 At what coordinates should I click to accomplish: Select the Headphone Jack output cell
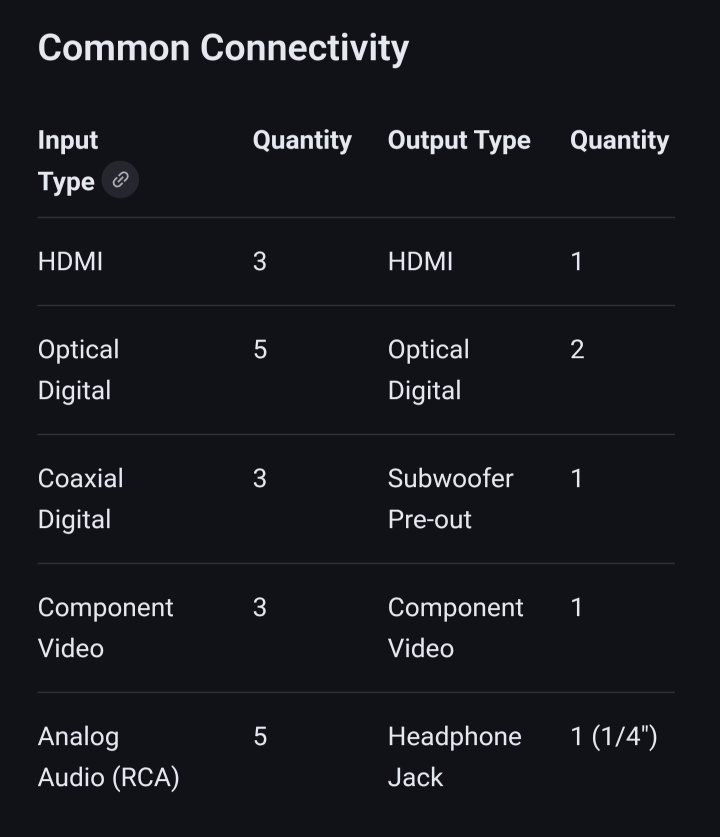[454, 756]
